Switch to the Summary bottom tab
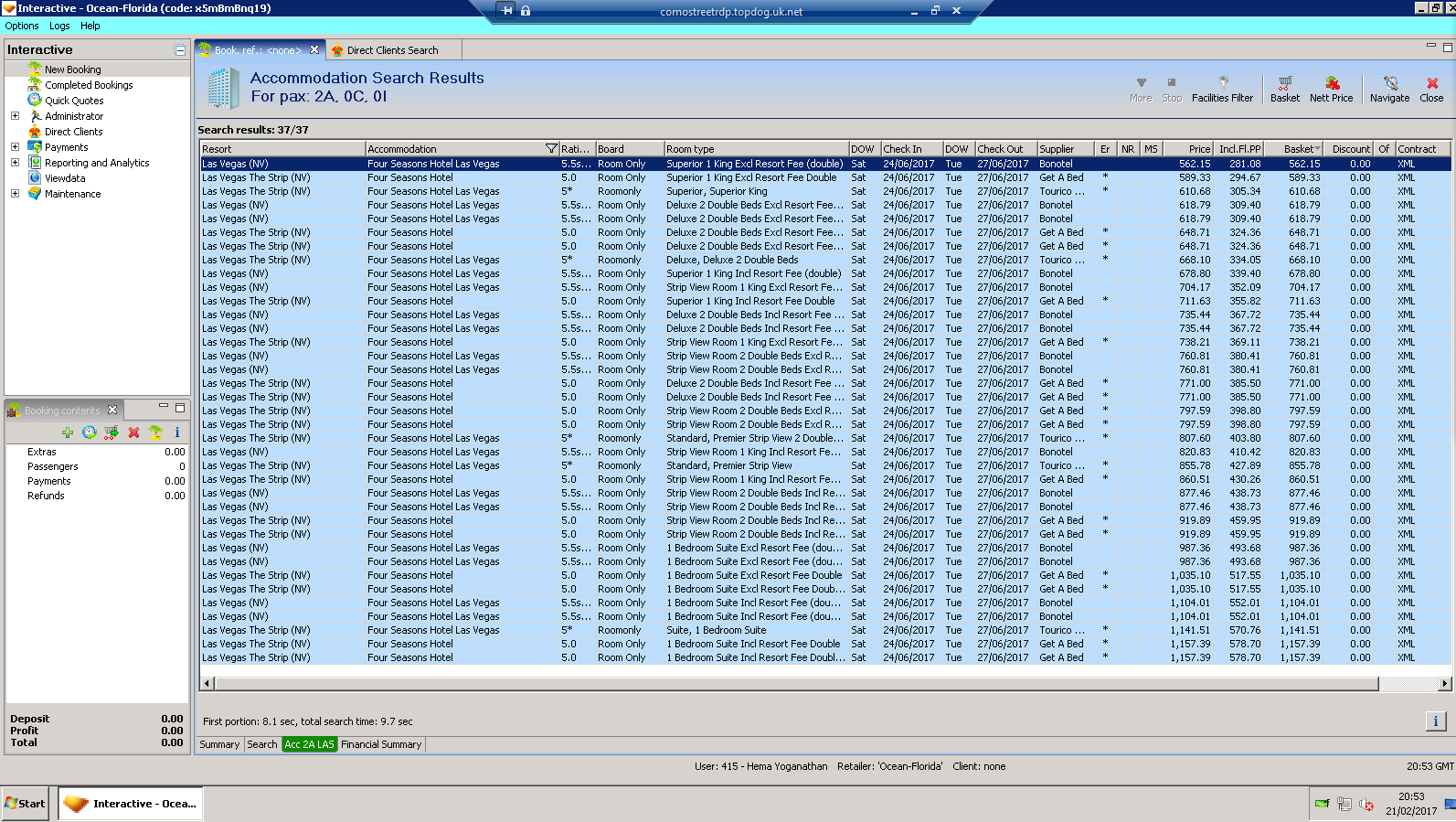Image resolution: width=1456 pixels, height=822 pixels. click(219, 744)
